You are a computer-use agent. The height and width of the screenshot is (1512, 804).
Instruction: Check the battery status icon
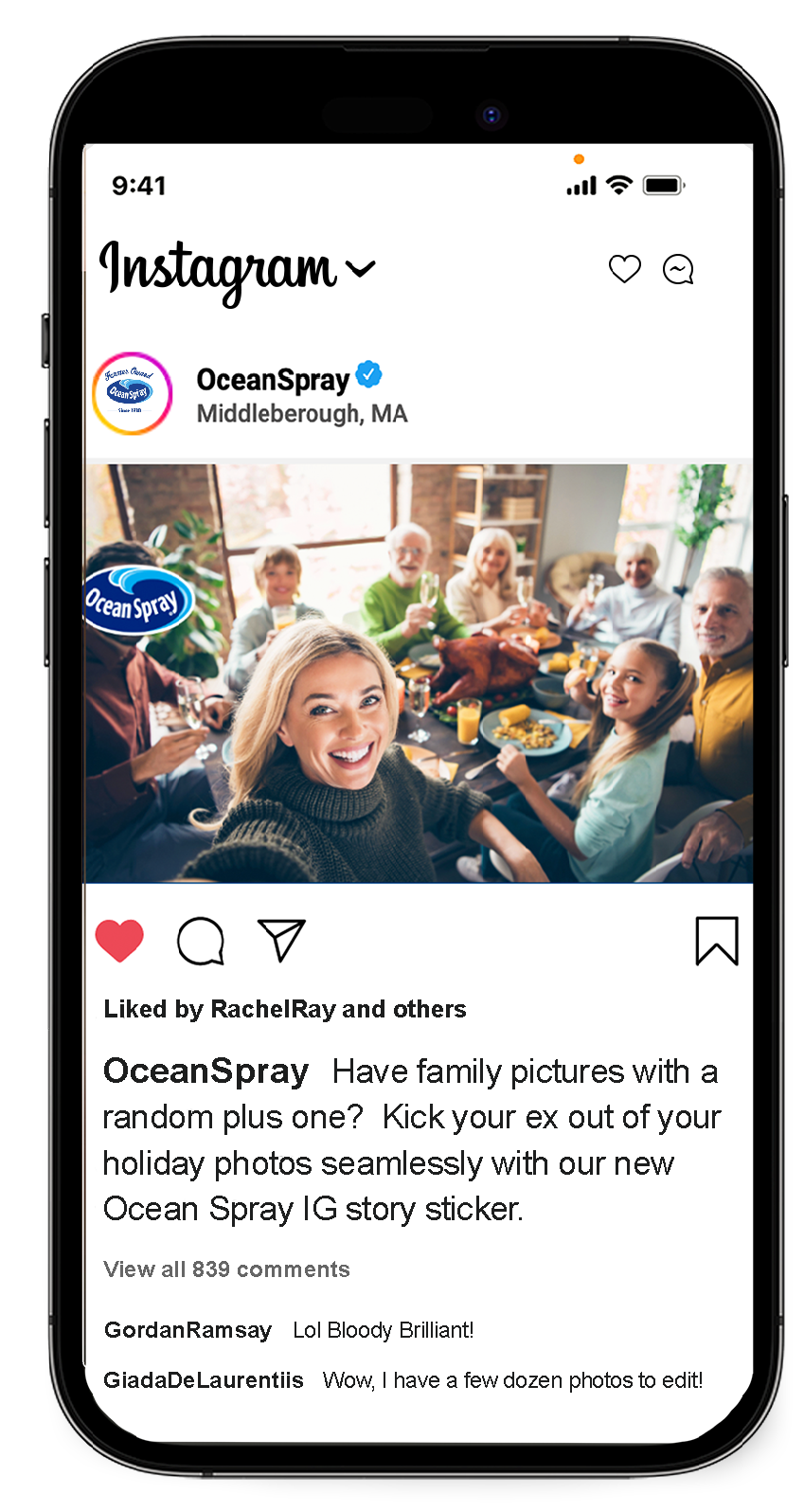click(664, 185)
